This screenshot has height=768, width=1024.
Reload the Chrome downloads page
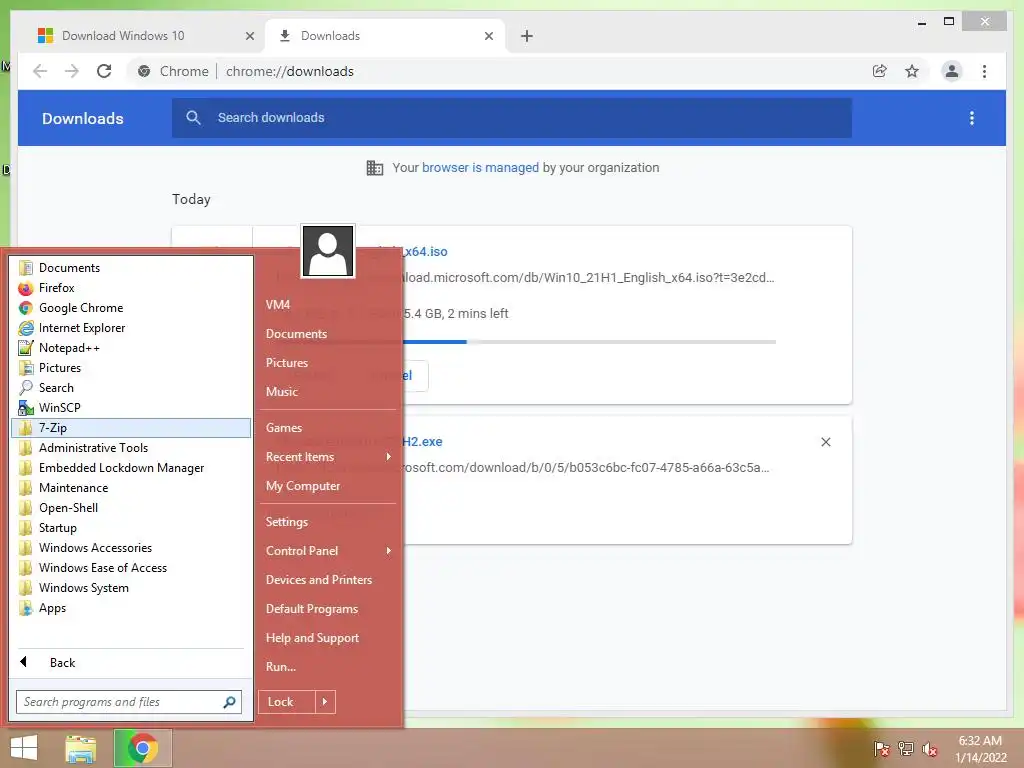point(104,71)
